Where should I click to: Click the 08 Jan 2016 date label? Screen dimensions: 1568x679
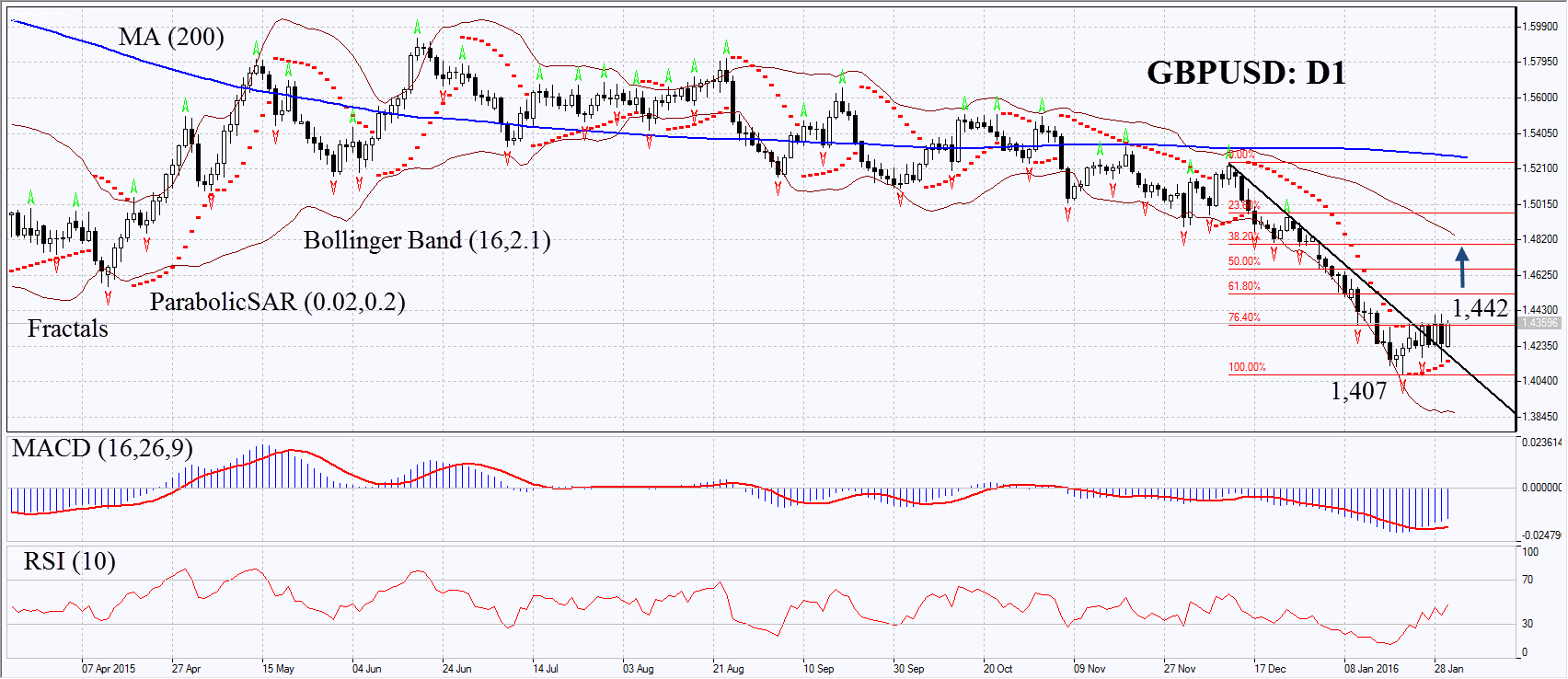click(1371, 669)
